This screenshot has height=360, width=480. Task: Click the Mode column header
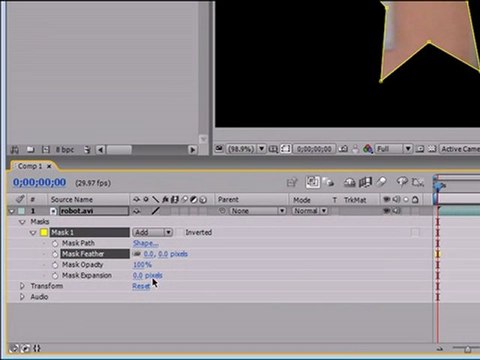point(302,200)
